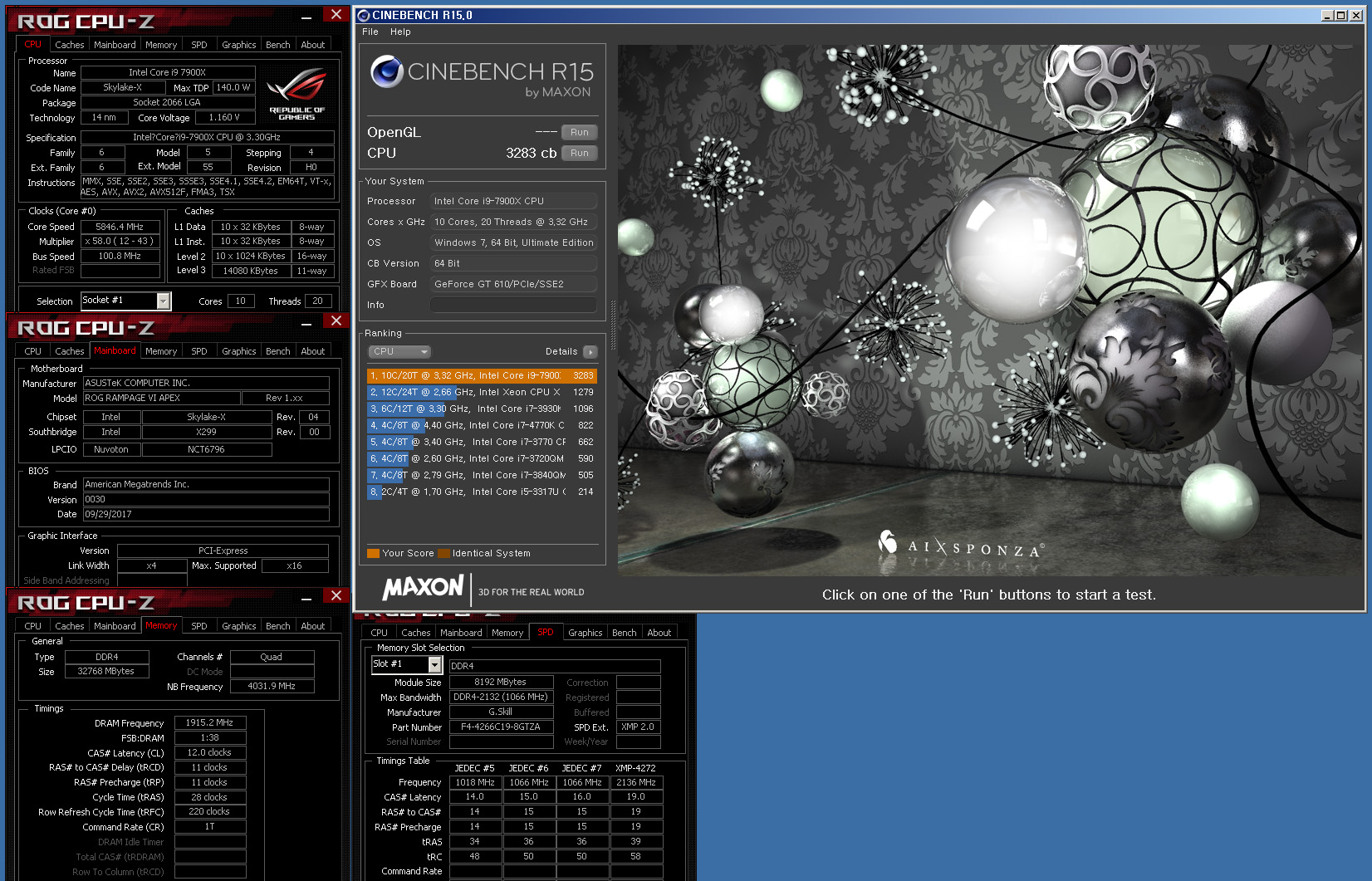The width and height of the screenshot is (1372, 881).
Task: Select CPU tab in the Mainboard CPU-Z window
Action: (33, 351)
